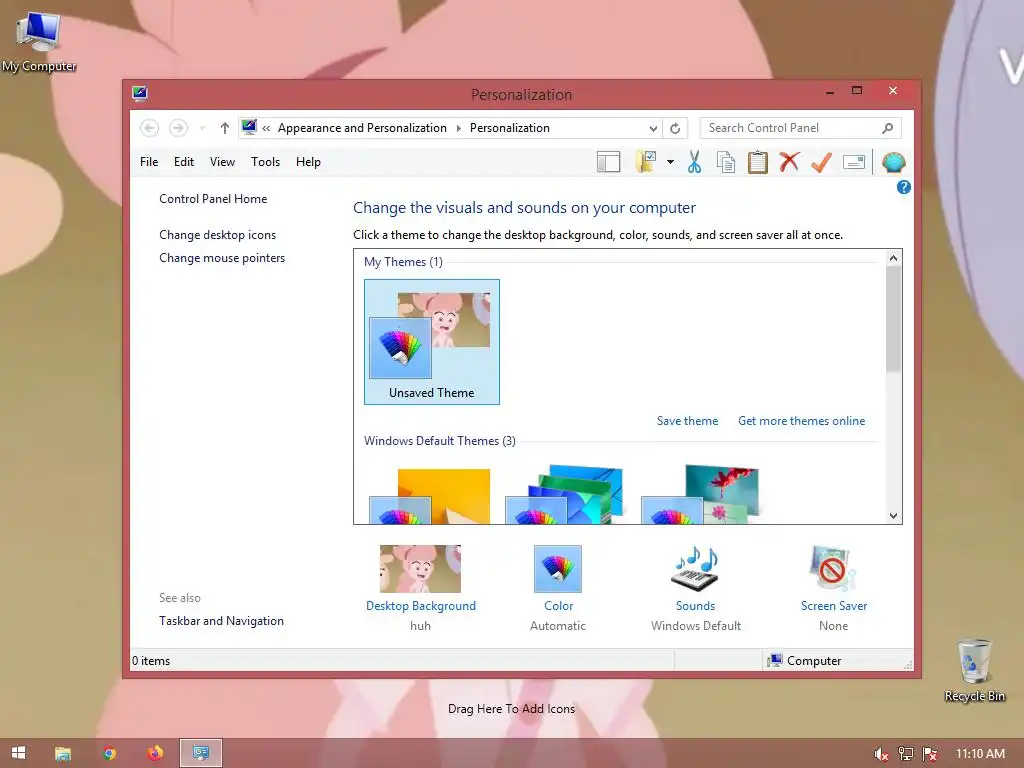
Task: Open the Color settings icon
Action: coord(558,569)
